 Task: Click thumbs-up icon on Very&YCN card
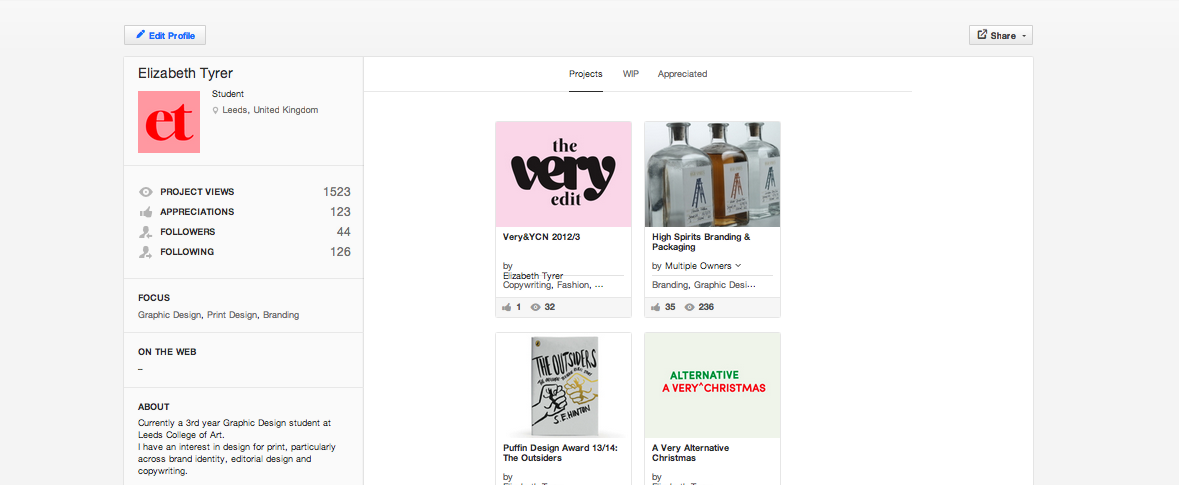click(x=506, y=307)
